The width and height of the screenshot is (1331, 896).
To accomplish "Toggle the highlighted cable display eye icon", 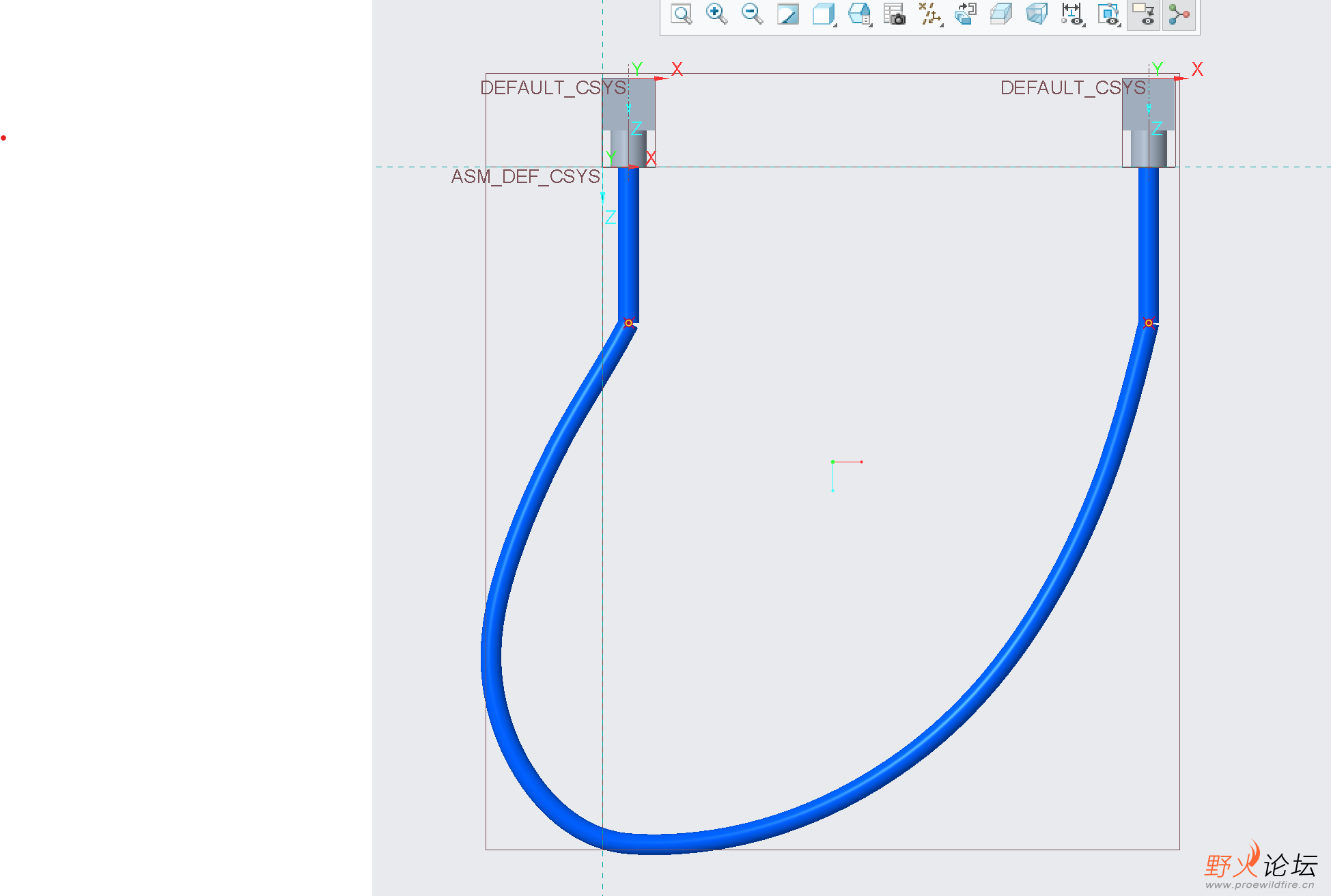I will (1143, 14).
